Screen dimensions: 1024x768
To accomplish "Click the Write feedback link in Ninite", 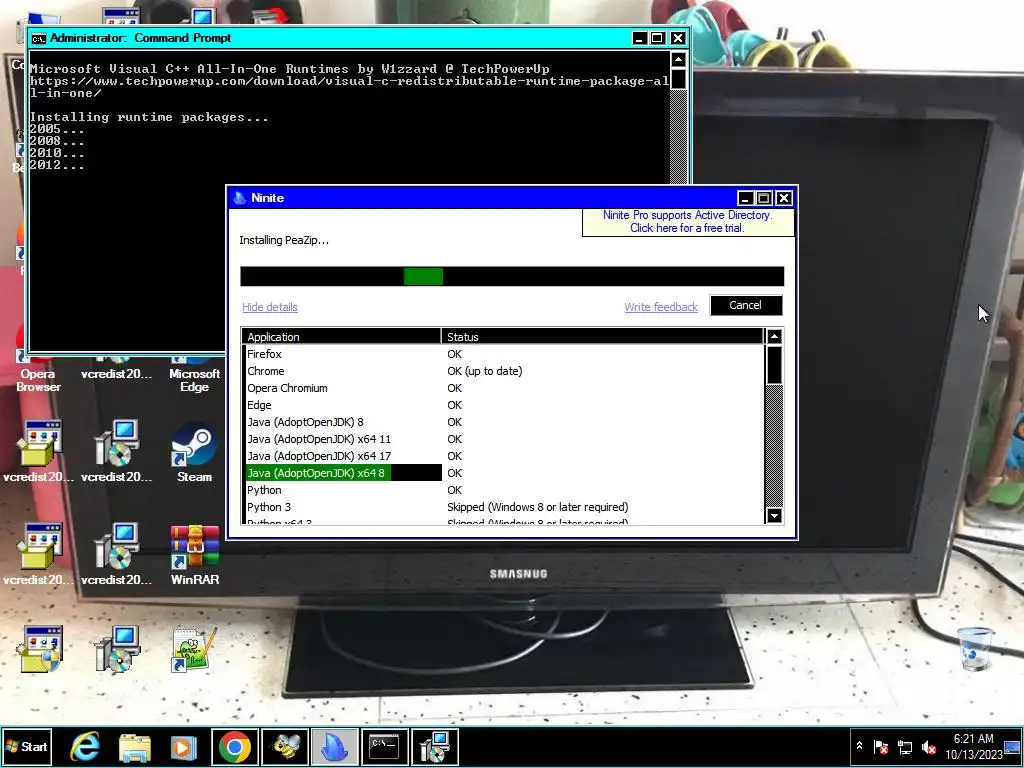I will (661, 307).
